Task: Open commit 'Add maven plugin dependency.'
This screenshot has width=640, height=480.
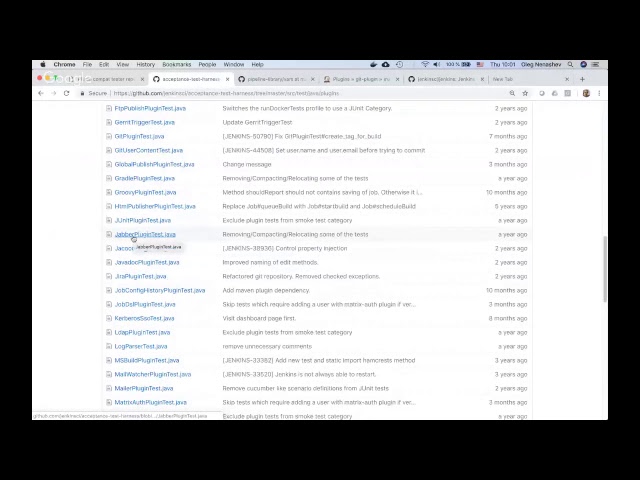Action: [x=266, y=290]
